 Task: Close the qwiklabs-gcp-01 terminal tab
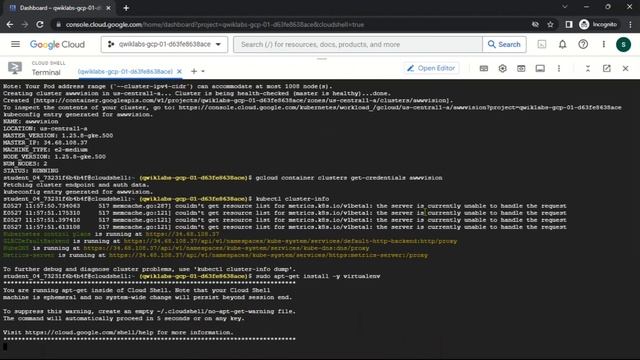coord(179,71)
